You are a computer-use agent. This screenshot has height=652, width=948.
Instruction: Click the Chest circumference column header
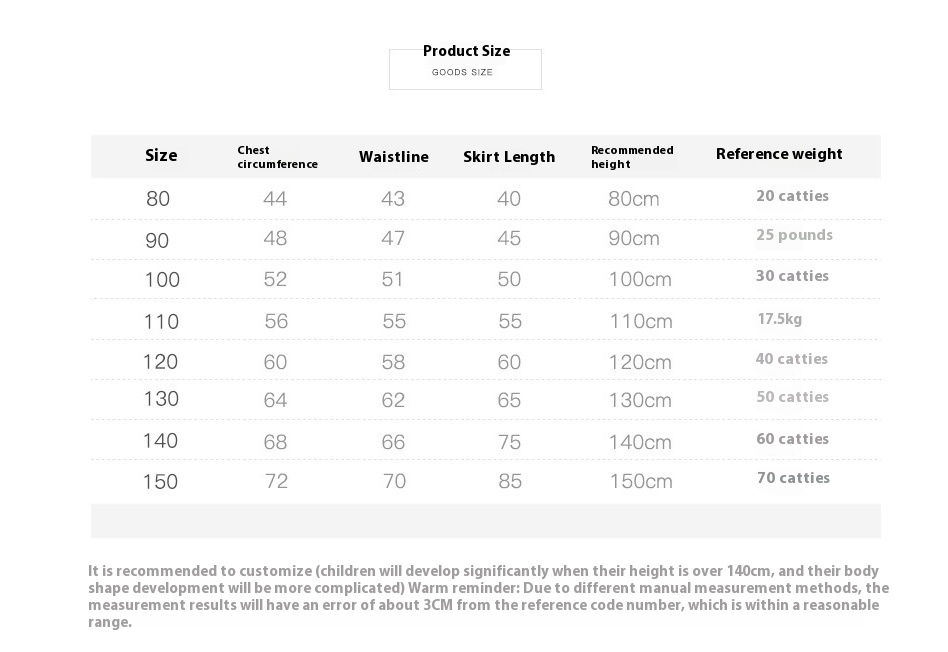[x=277, y=157]
